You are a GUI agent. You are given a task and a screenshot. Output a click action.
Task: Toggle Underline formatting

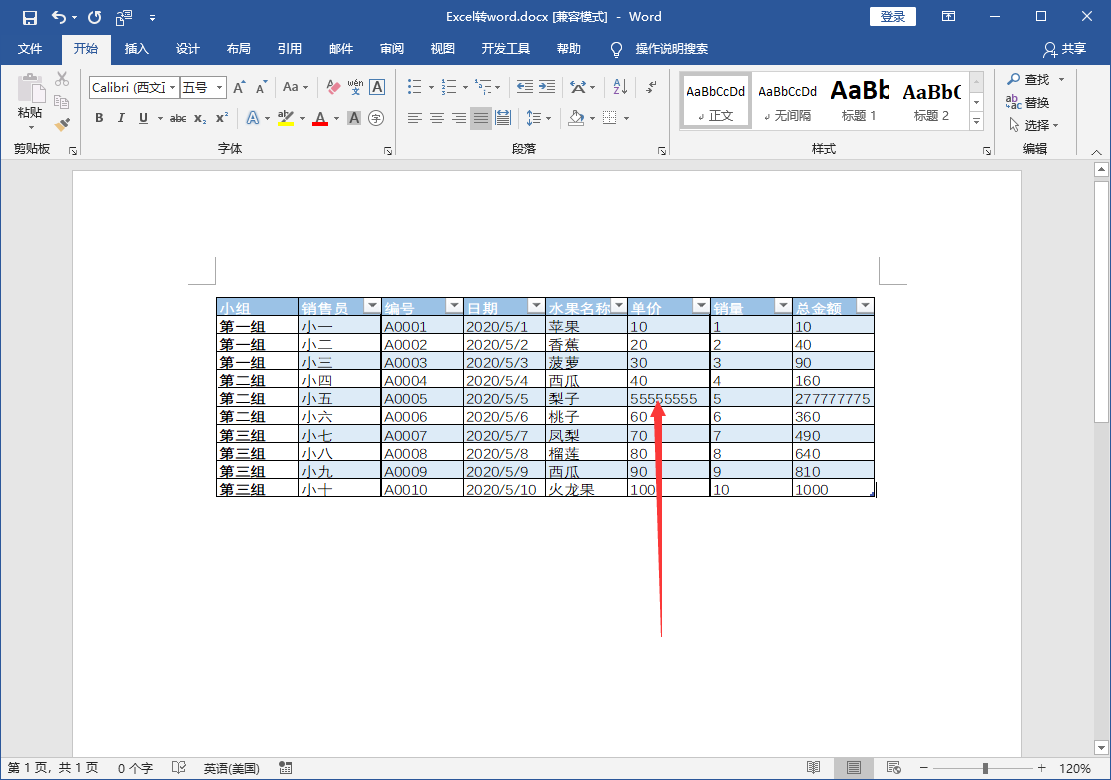(143, 118)
